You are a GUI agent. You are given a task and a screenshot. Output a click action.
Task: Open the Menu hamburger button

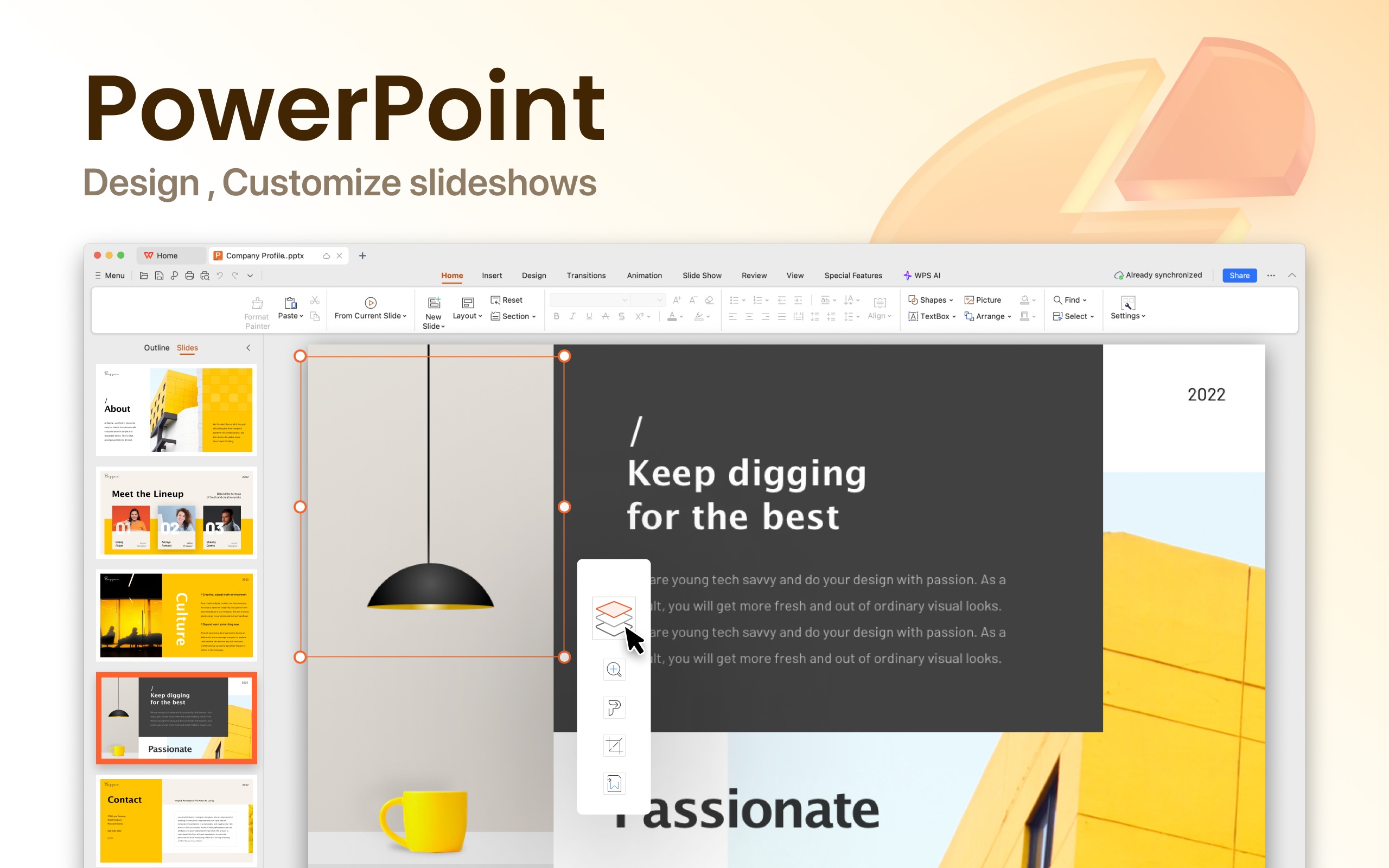click(110, 276)
